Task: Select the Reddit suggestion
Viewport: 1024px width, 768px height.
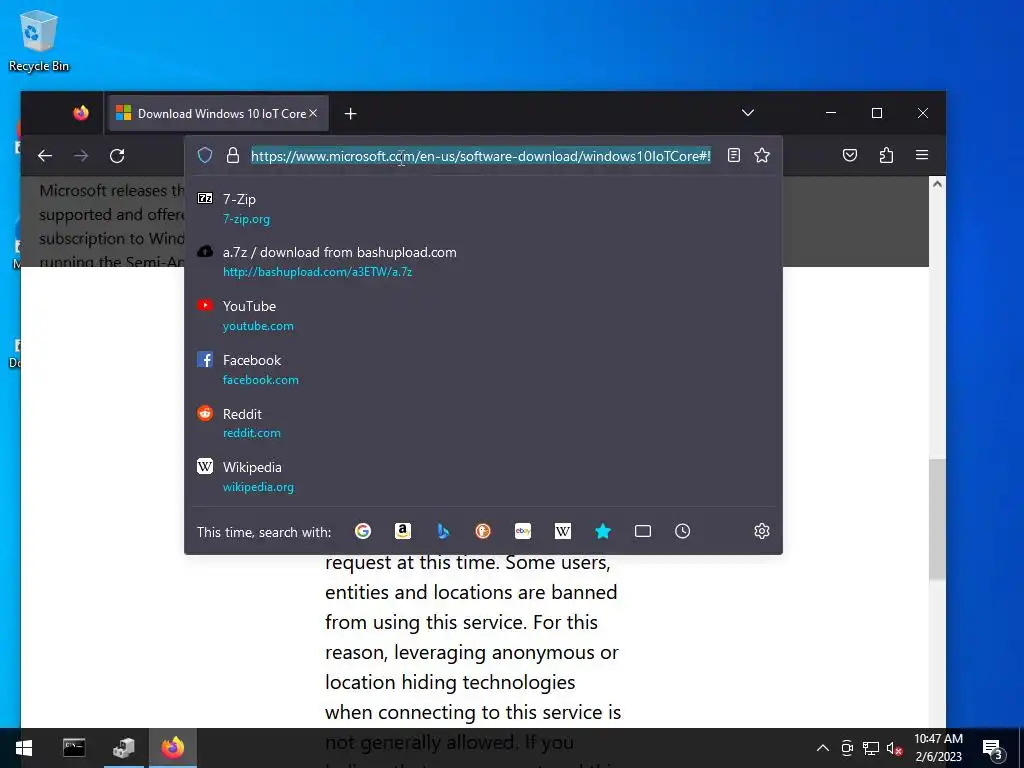Action: coord(483,423)
